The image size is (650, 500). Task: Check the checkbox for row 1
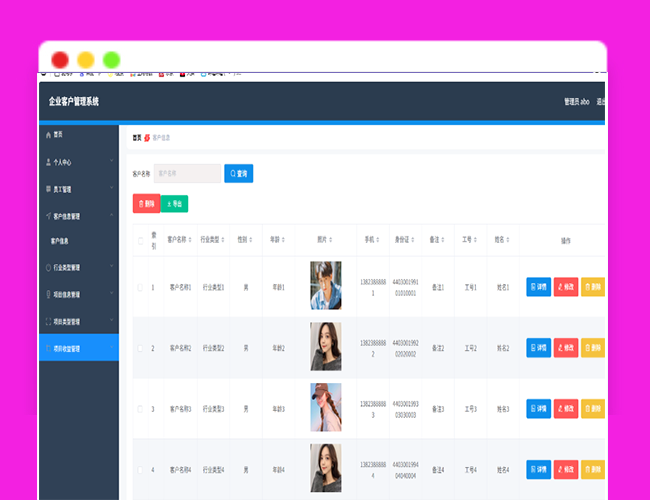point(140,287)
